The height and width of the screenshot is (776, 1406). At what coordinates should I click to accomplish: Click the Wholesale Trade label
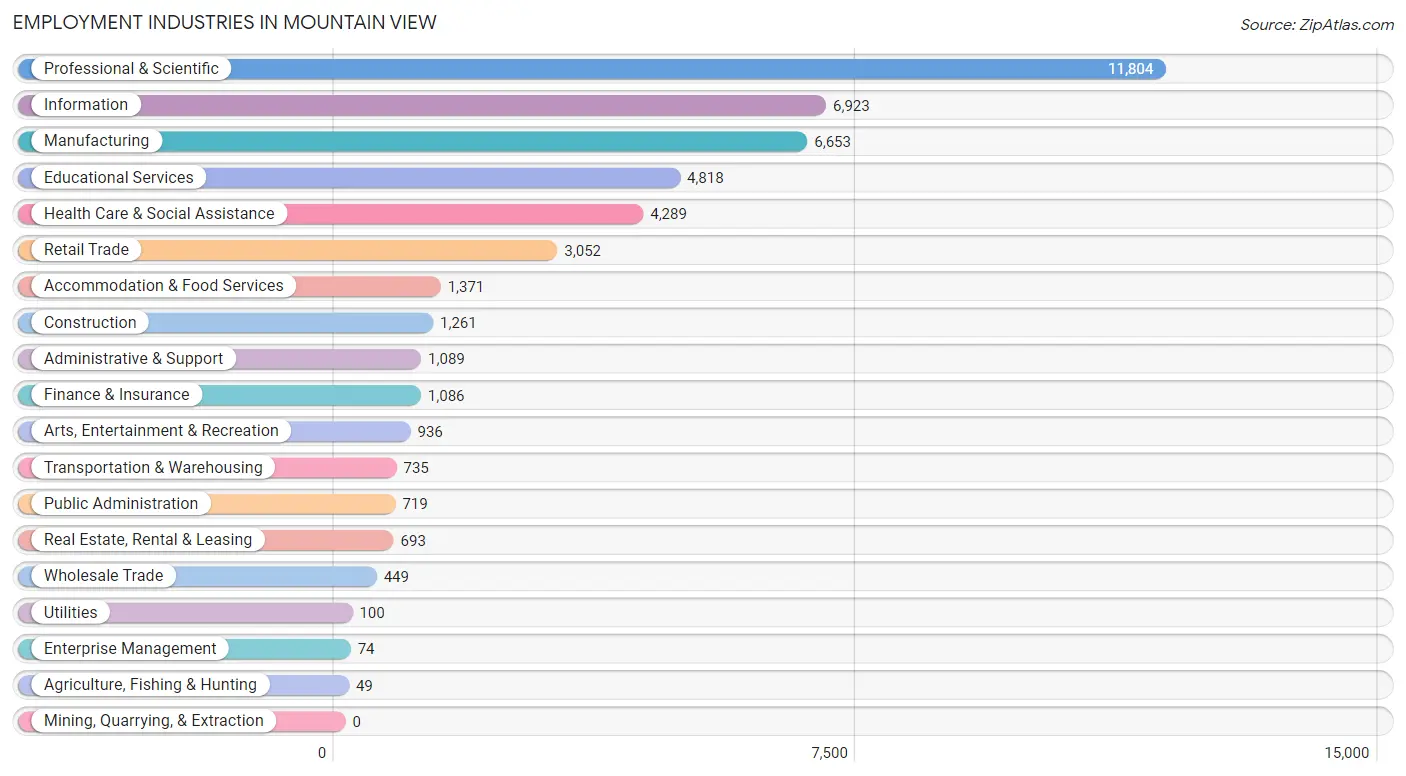pyautogui.click(x=104, y=576)
